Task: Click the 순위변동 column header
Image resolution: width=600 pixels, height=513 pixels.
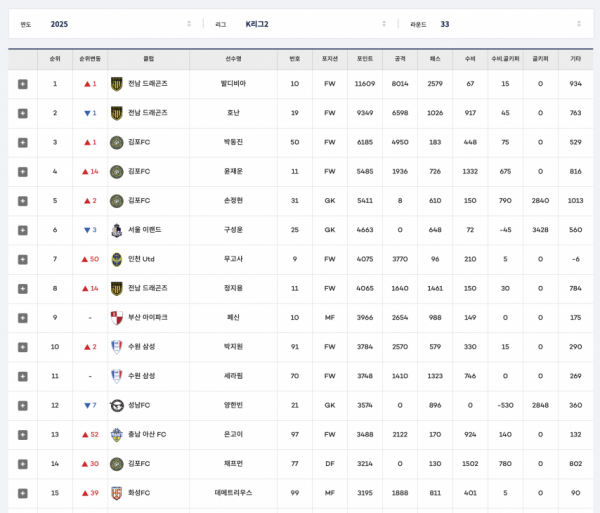Action: 90,59
